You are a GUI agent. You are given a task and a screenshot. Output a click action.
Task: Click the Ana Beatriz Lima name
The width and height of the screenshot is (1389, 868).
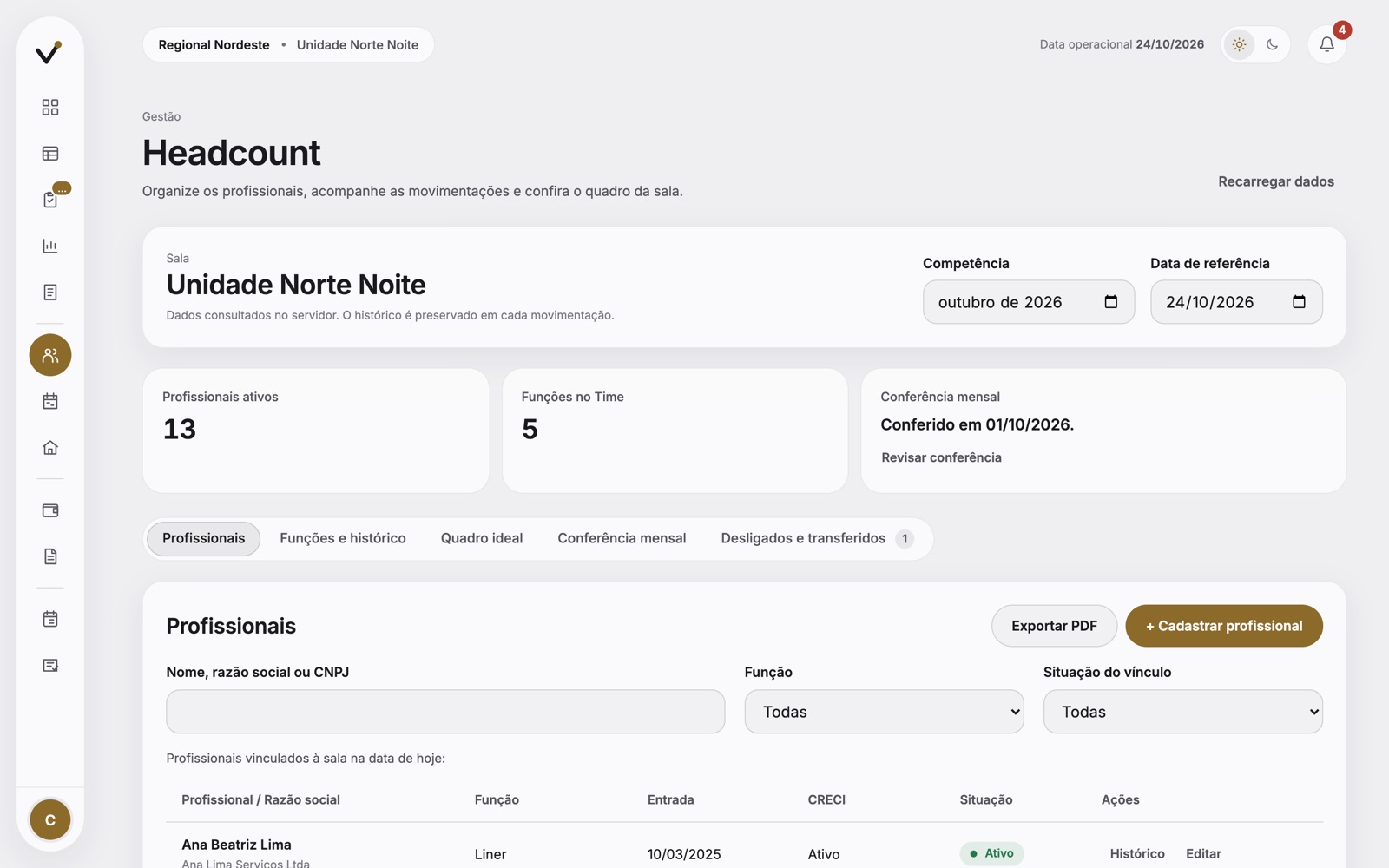point(236,845)
